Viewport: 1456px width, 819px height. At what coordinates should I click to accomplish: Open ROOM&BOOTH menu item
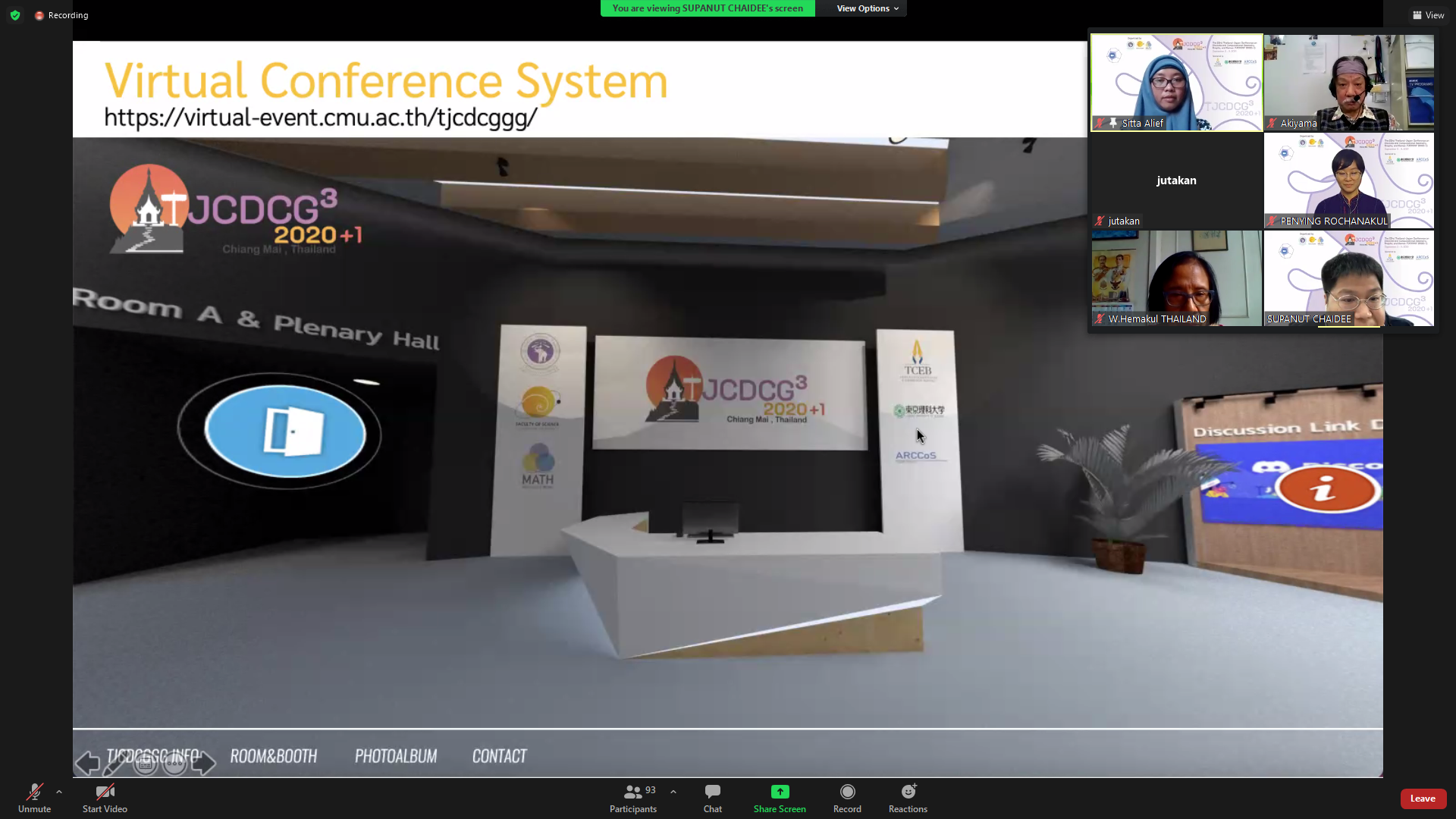tap(274, 756)
